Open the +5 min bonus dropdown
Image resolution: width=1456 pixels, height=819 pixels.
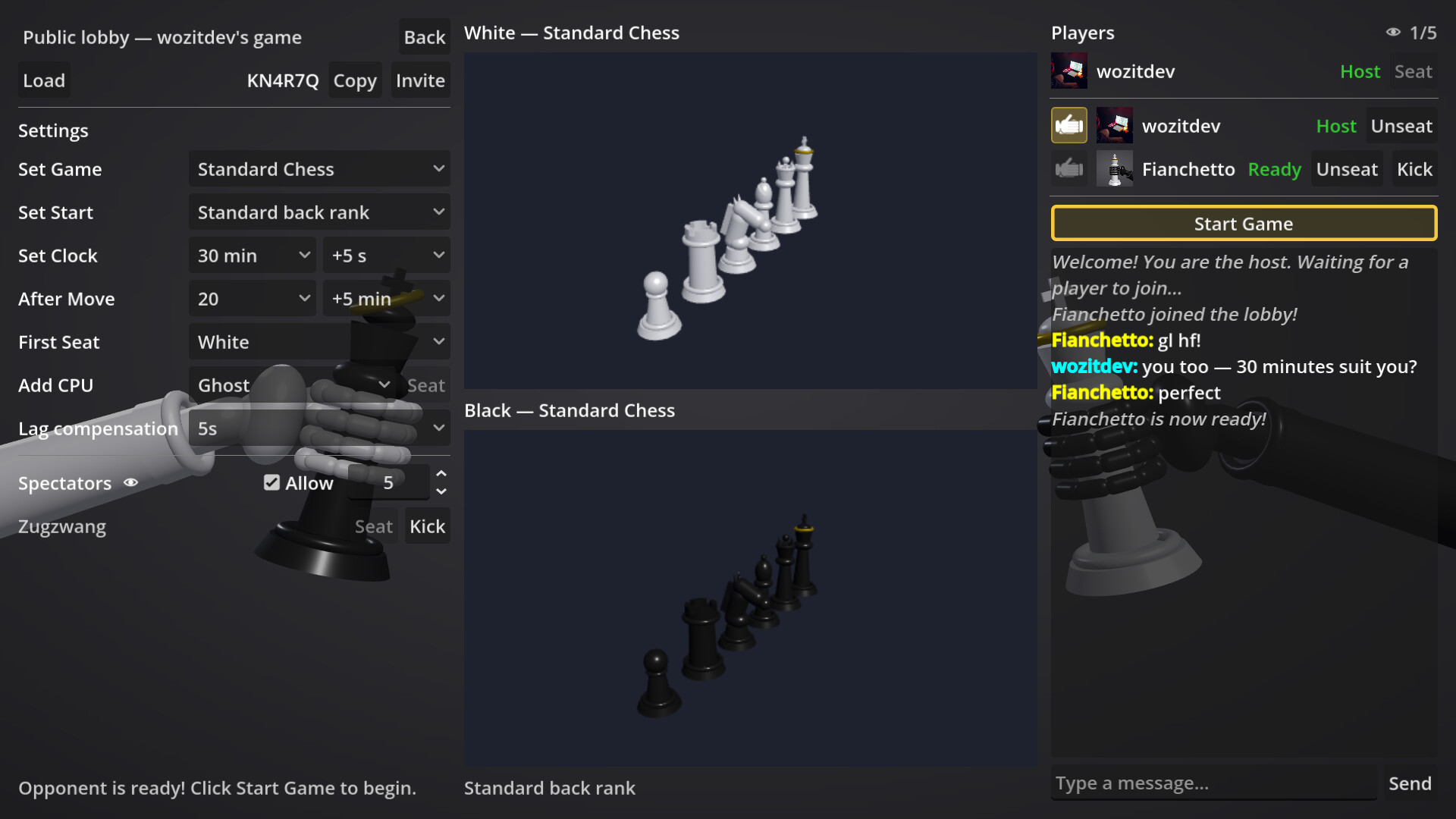coord(387,299)
